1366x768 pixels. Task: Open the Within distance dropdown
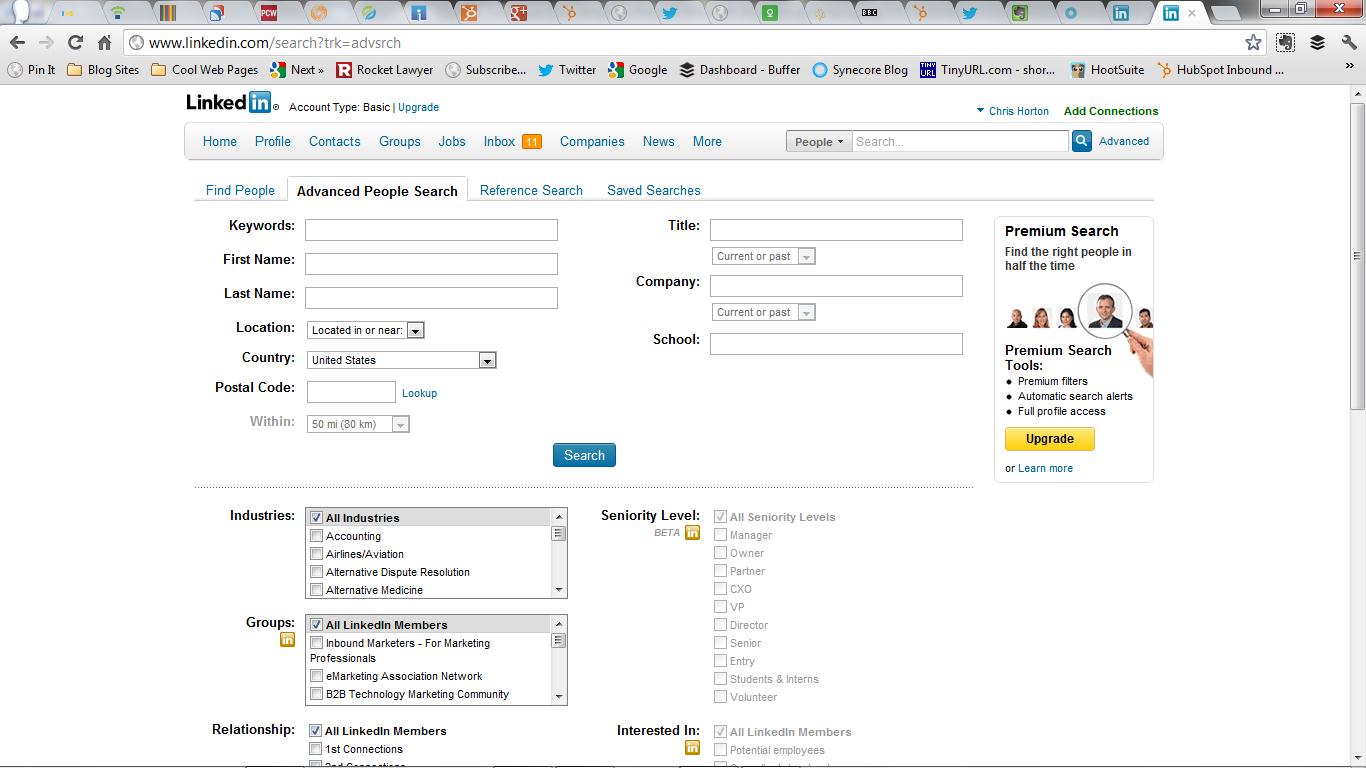point(358,424)
